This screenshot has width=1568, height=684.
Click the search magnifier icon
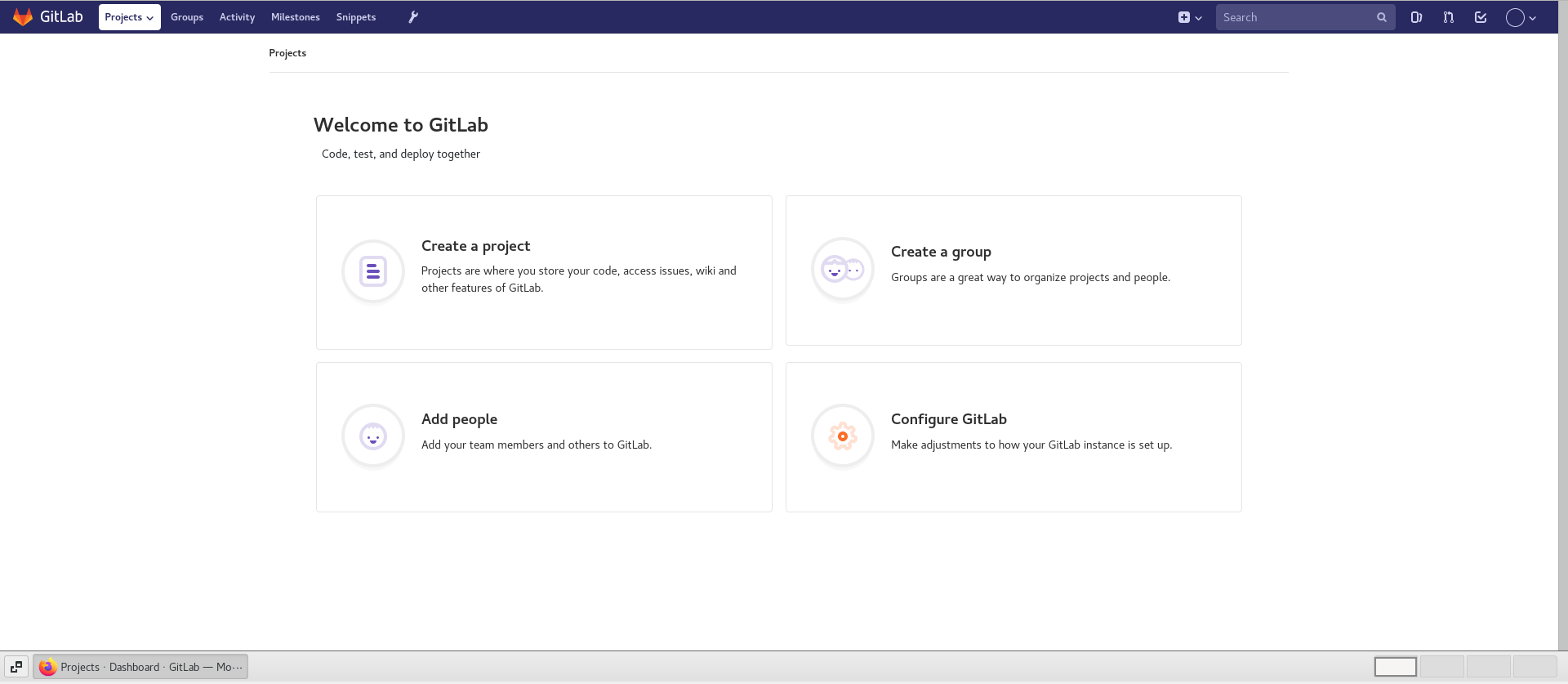1382,17
